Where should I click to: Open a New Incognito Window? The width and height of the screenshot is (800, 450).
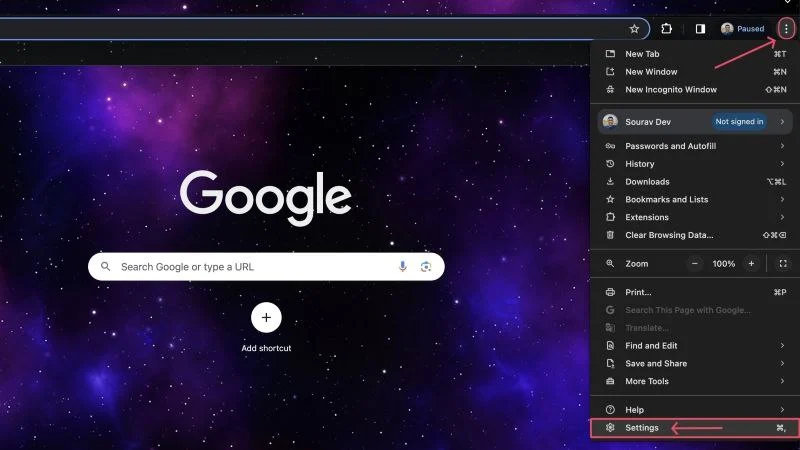[695, 89]
